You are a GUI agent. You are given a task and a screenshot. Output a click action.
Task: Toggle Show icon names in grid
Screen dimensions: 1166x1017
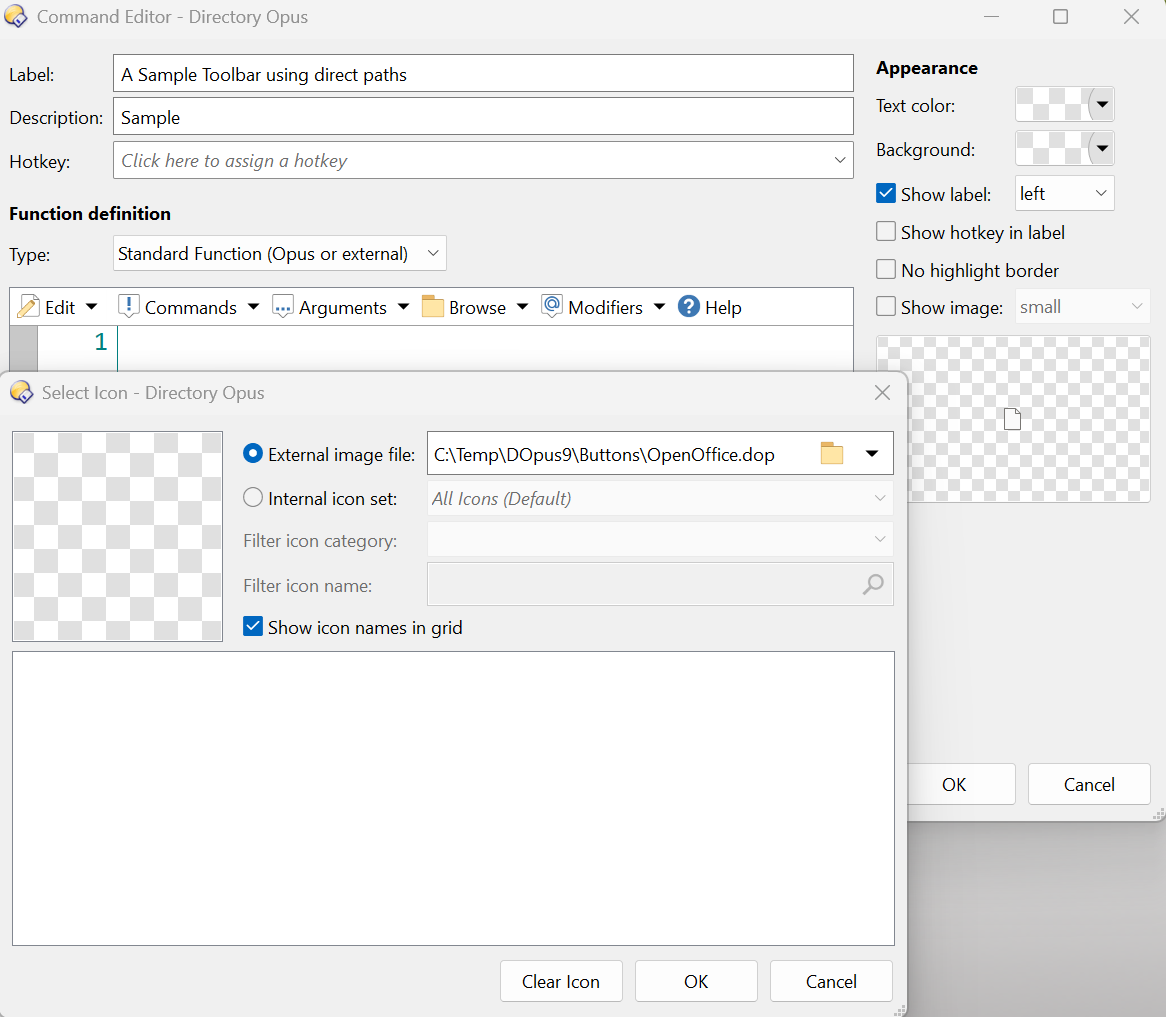(x=254, y=628)
